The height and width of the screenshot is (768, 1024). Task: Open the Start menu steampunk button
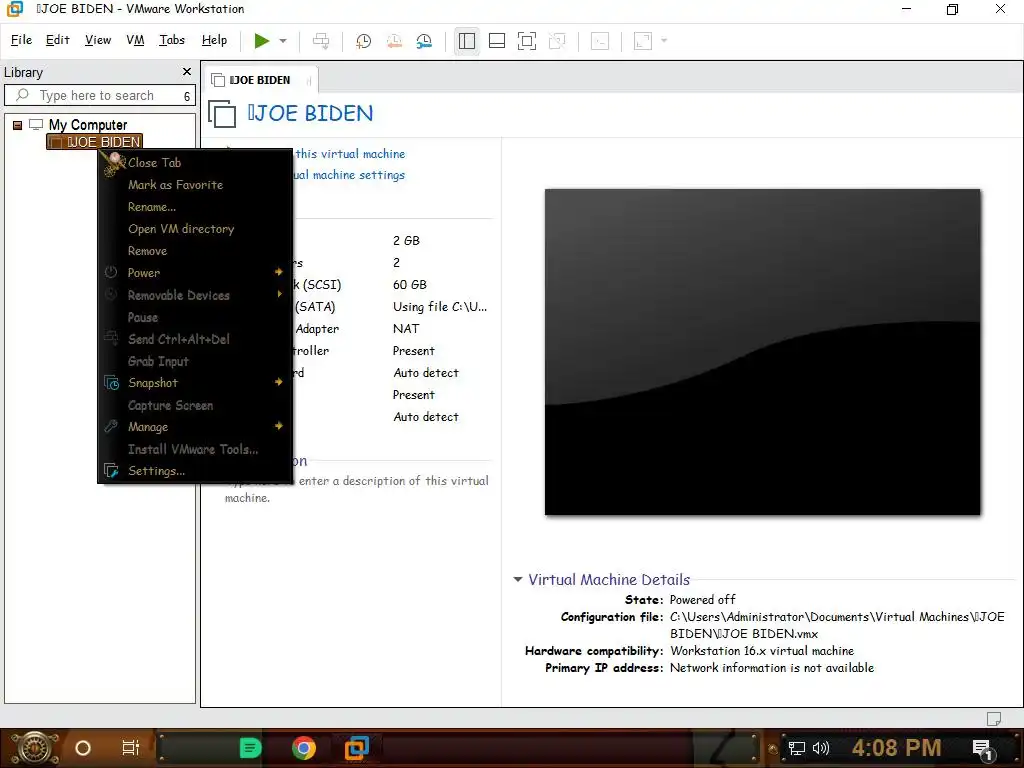click(35, 748)
